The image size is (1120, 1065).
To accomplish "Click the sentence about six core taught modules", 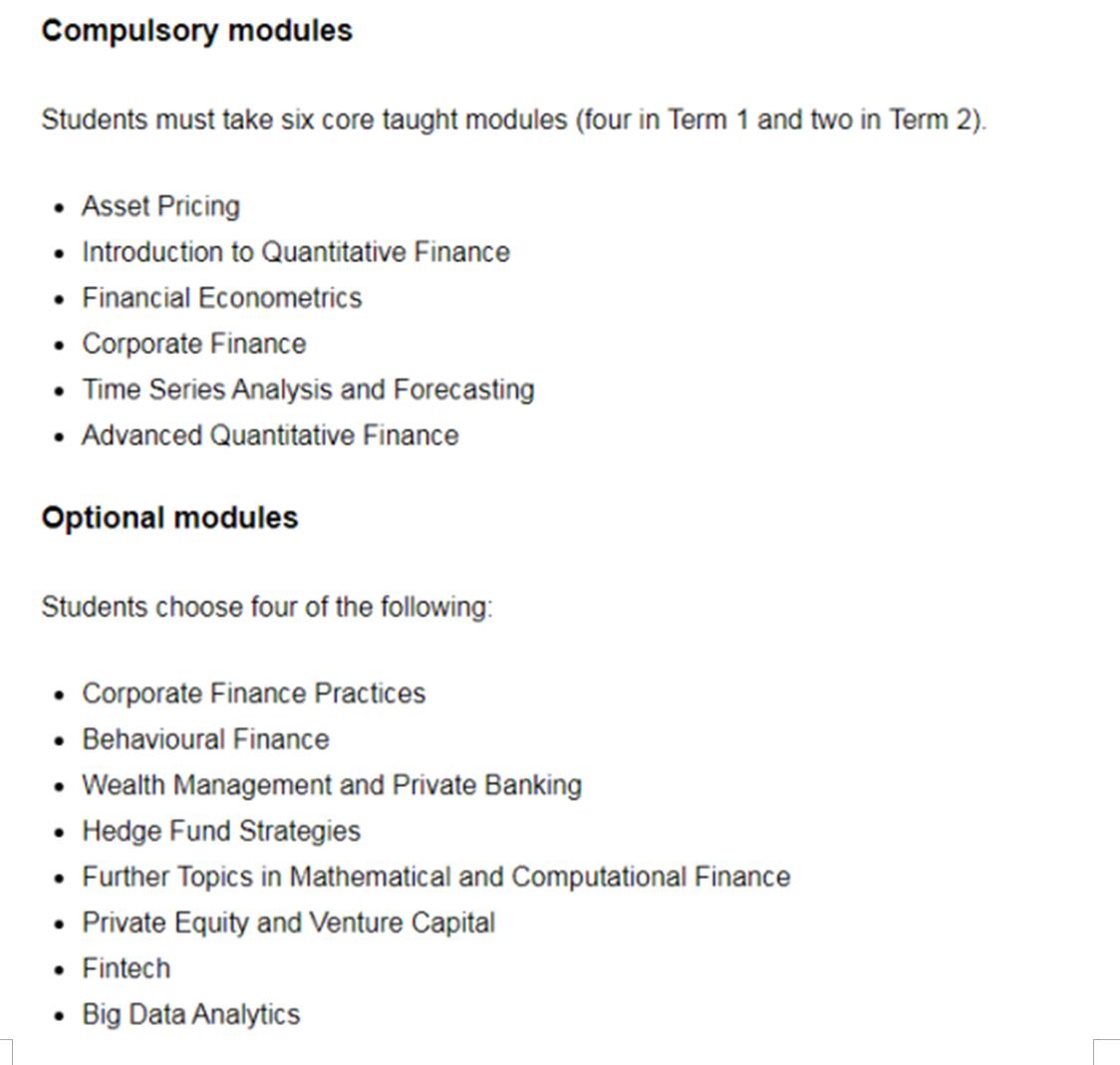I will point(513,121).
